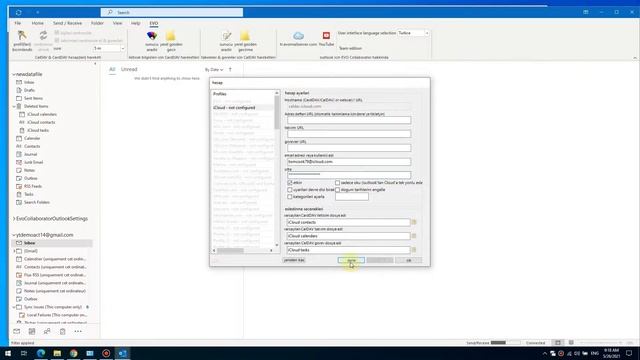Enable the 'sadece oku' read-only checkbox
The image size is (640, 360).
[338, 183]
